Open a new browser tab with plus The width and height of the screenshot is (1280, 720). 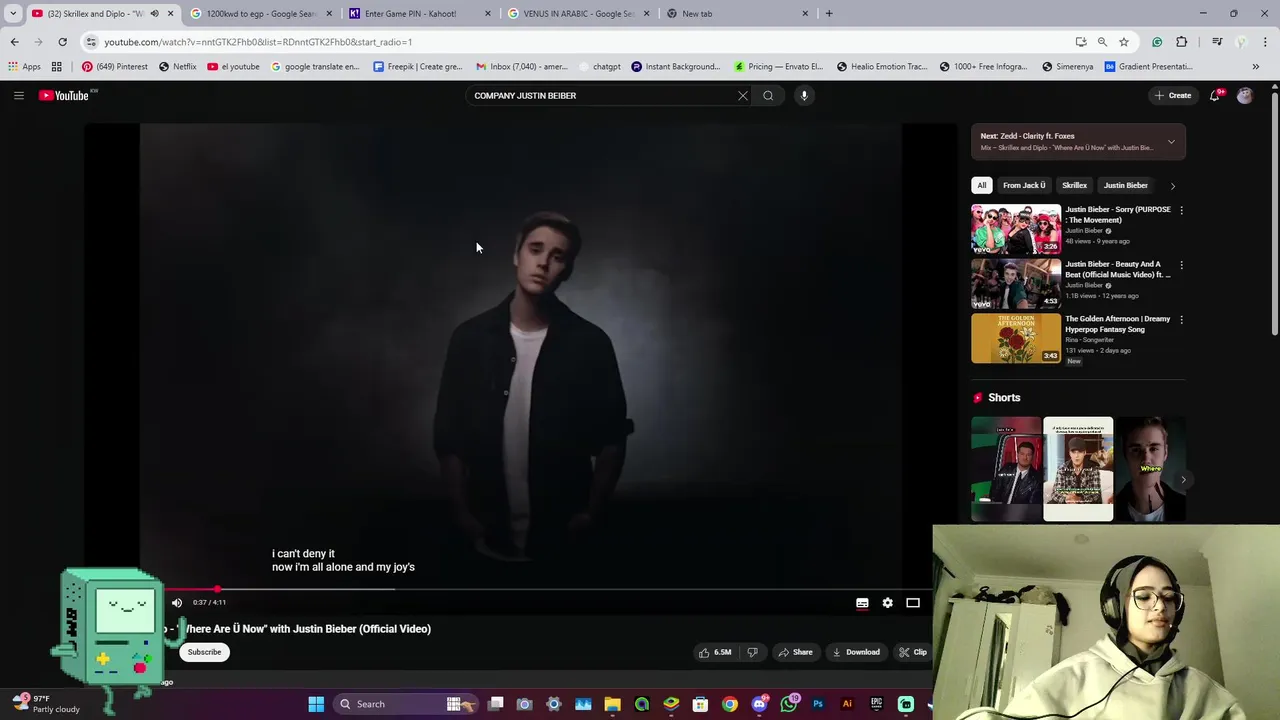829,14
